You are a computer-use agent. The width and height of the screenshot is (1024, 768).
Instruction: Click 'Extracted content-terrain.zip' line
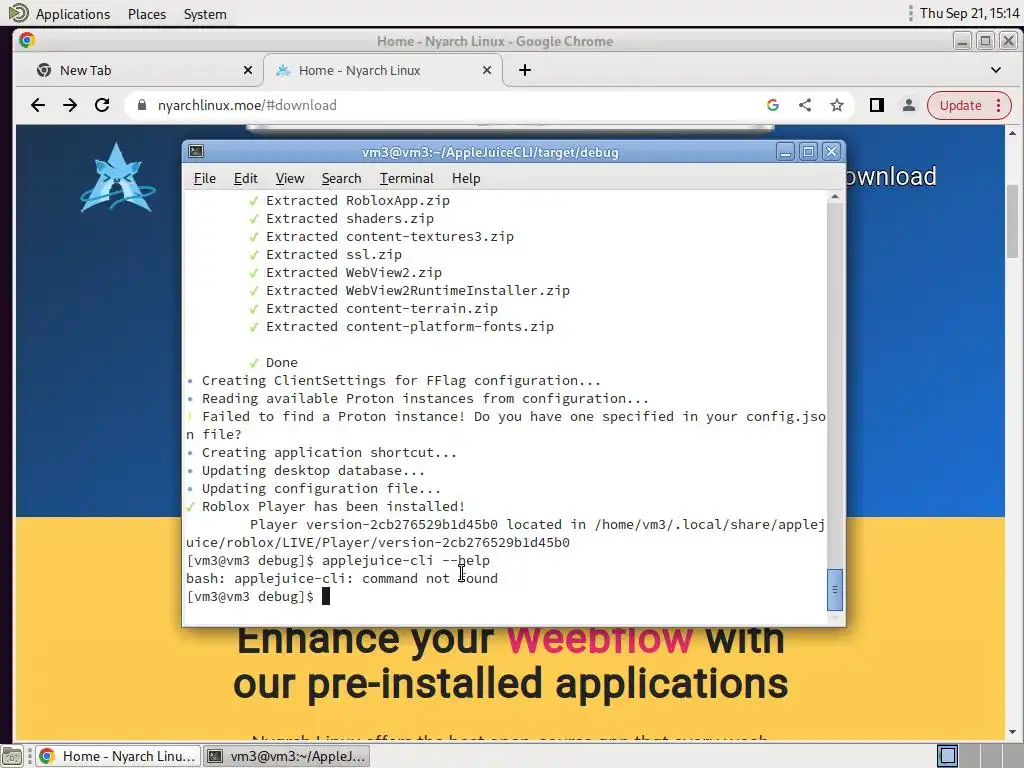point(381,308)
